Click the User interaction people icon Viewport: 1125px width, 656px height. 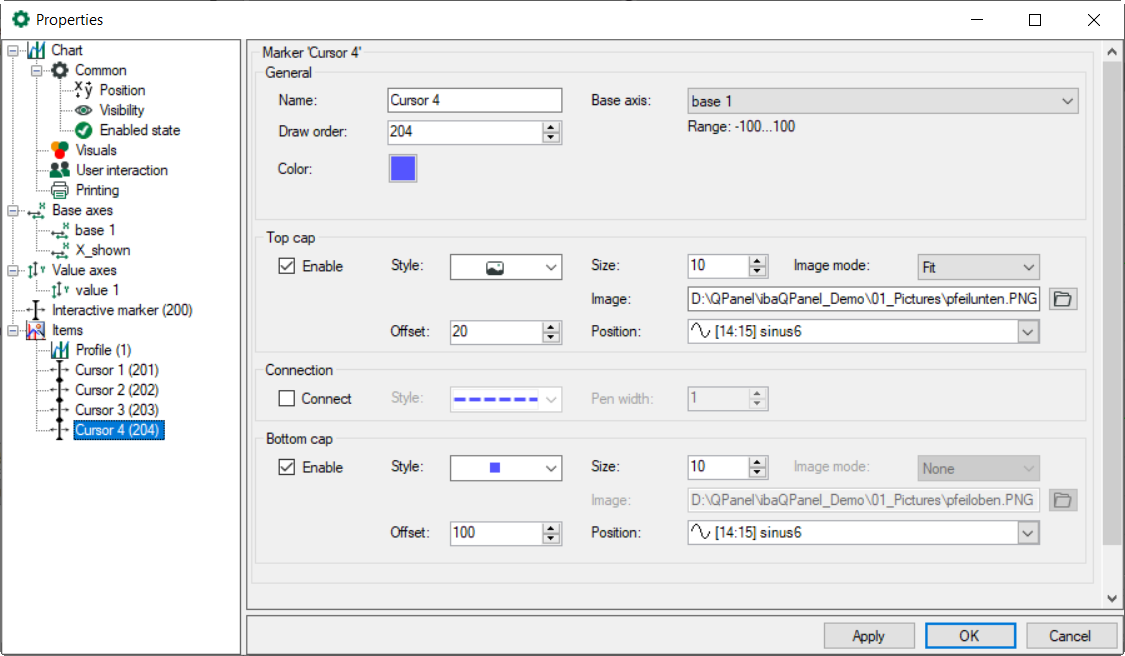coord(60,170)
